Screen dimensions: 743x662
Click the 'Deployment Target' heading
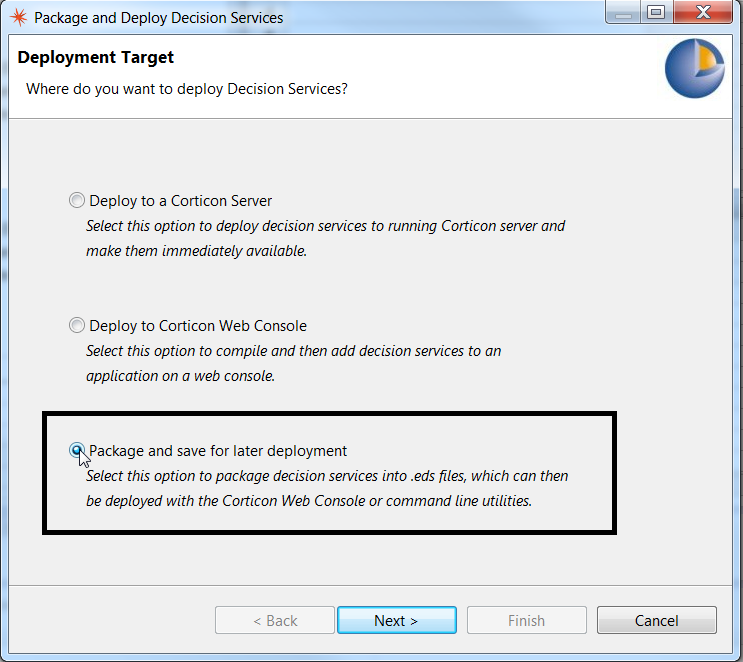click(x=96, y=57)
